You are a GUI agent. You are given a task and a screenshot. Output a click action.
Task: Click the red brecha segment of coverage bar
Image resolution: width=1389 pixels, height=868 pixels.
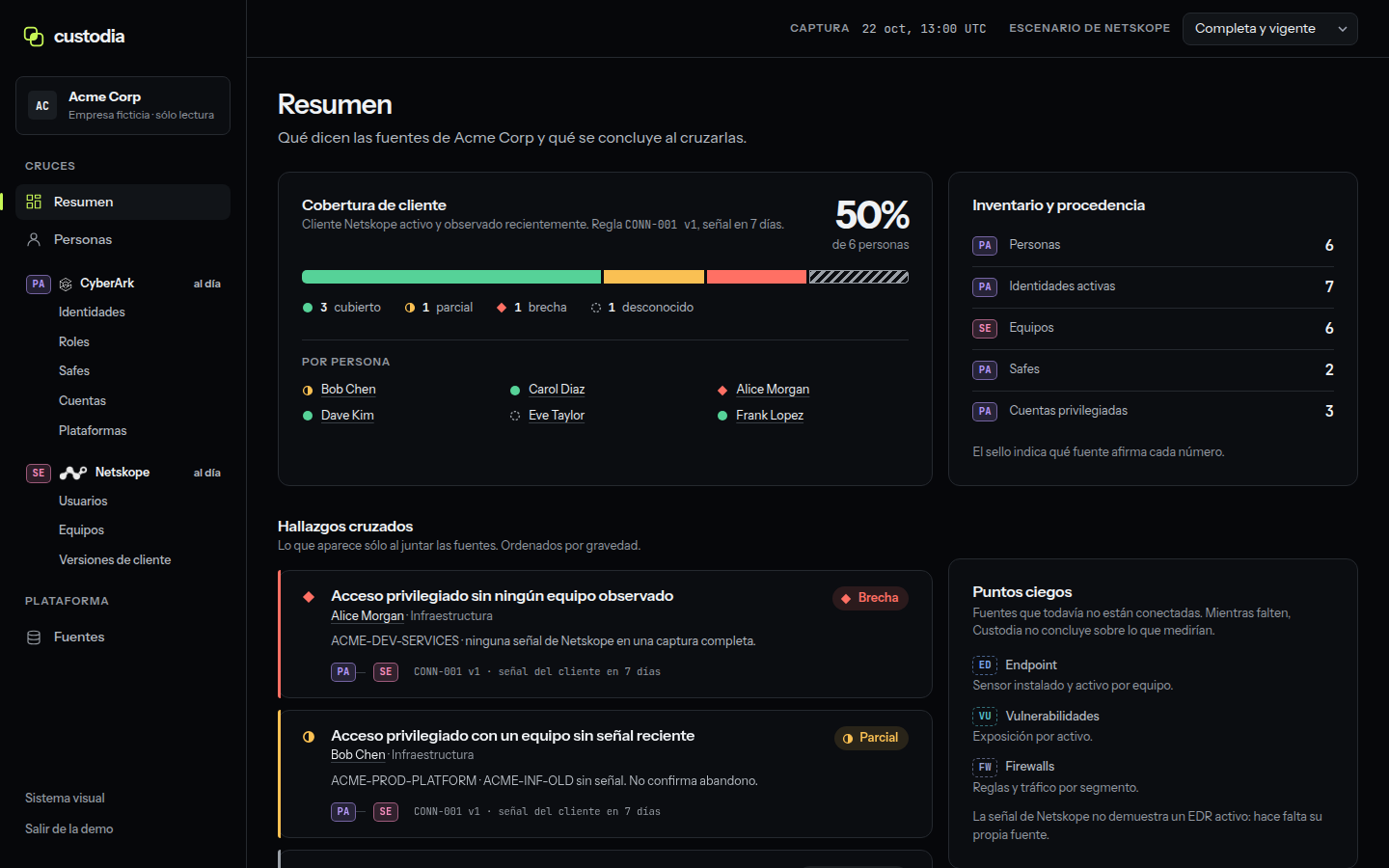(756, 277)
